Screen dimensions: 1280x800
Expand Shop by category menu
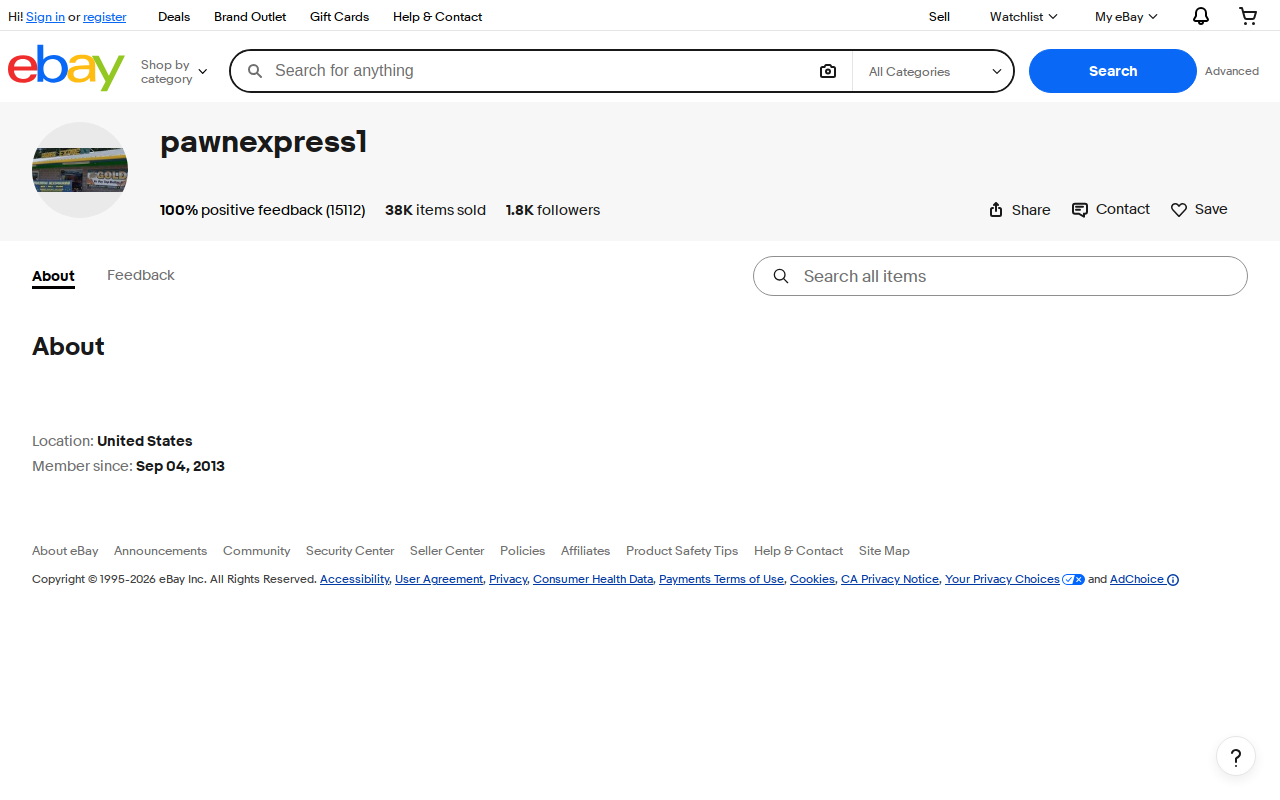pyautogui.click(x=174, y=71)
